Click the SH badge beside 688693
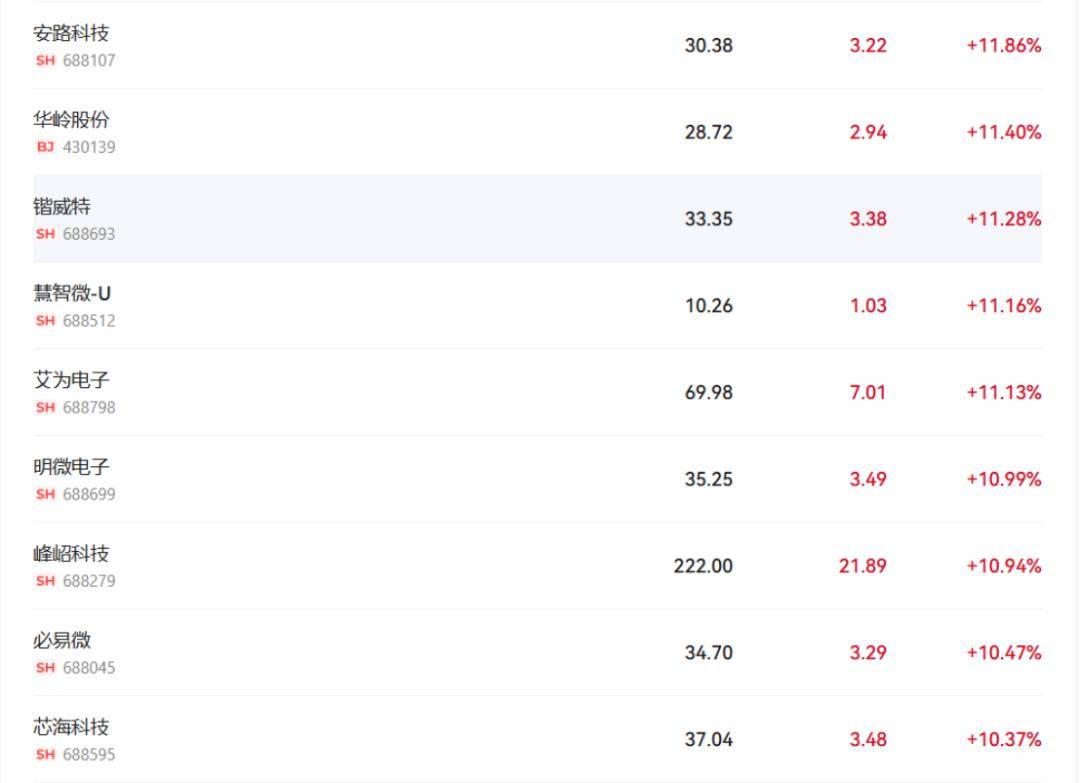This screenshot has width=1080, height=783. pyautogui.click(x=45, y=234)
